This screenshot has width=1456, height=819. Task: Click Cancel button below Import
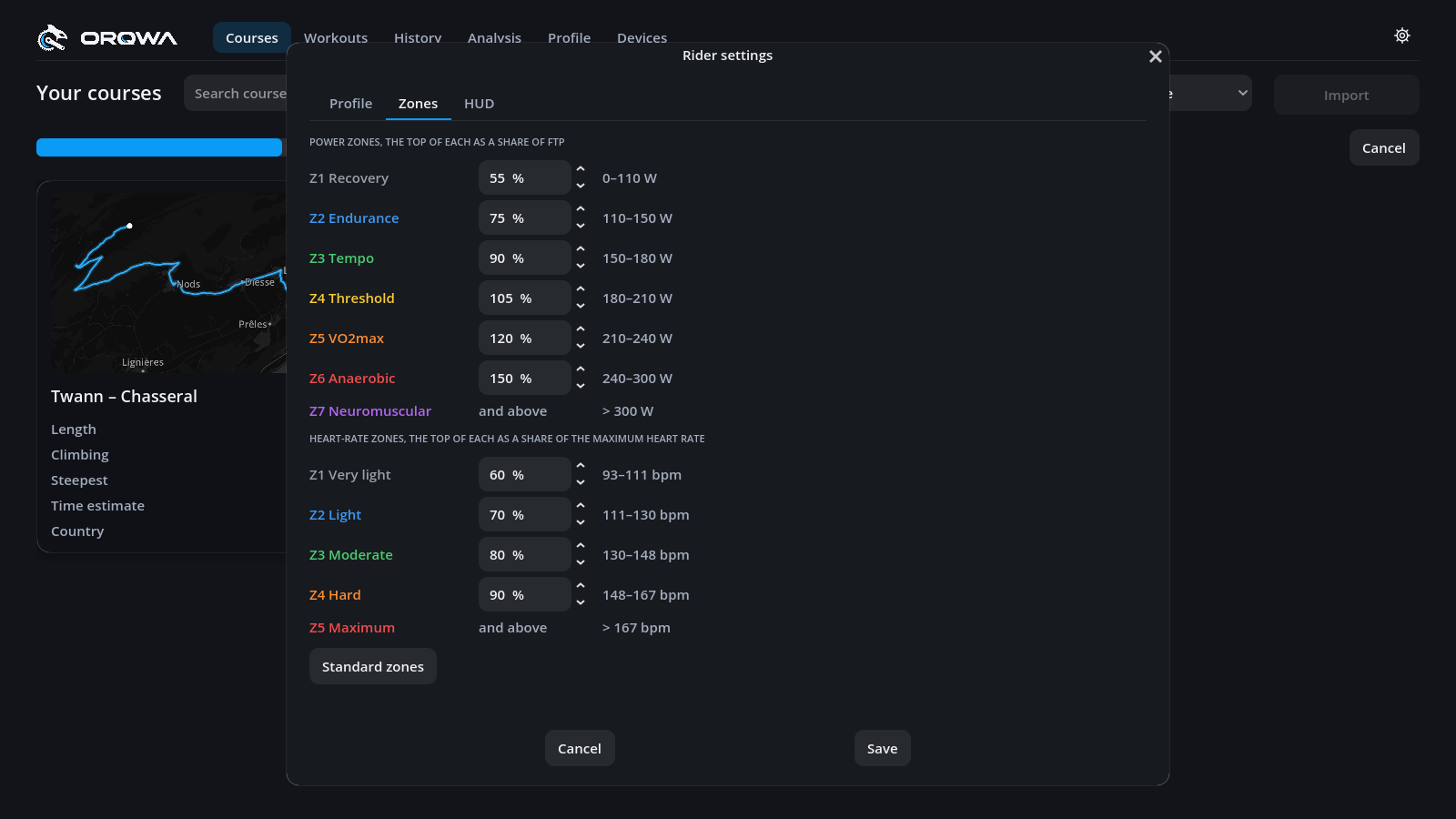1383,147
